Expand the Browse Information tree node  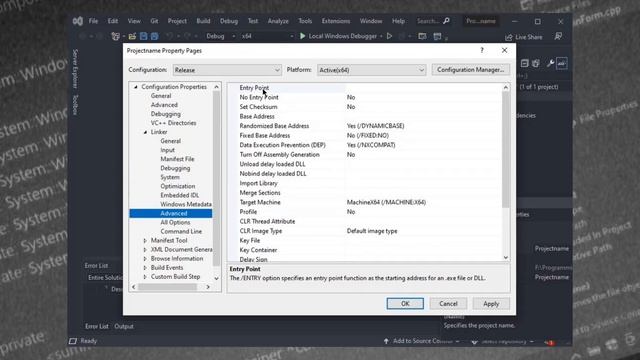pyautogui.click(x=145, y=258)
